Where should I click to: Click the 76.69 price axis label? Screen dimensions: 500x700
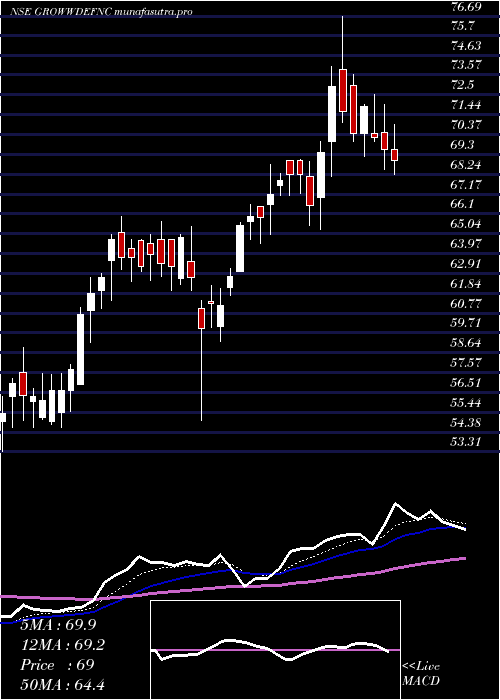coord(467,7)
